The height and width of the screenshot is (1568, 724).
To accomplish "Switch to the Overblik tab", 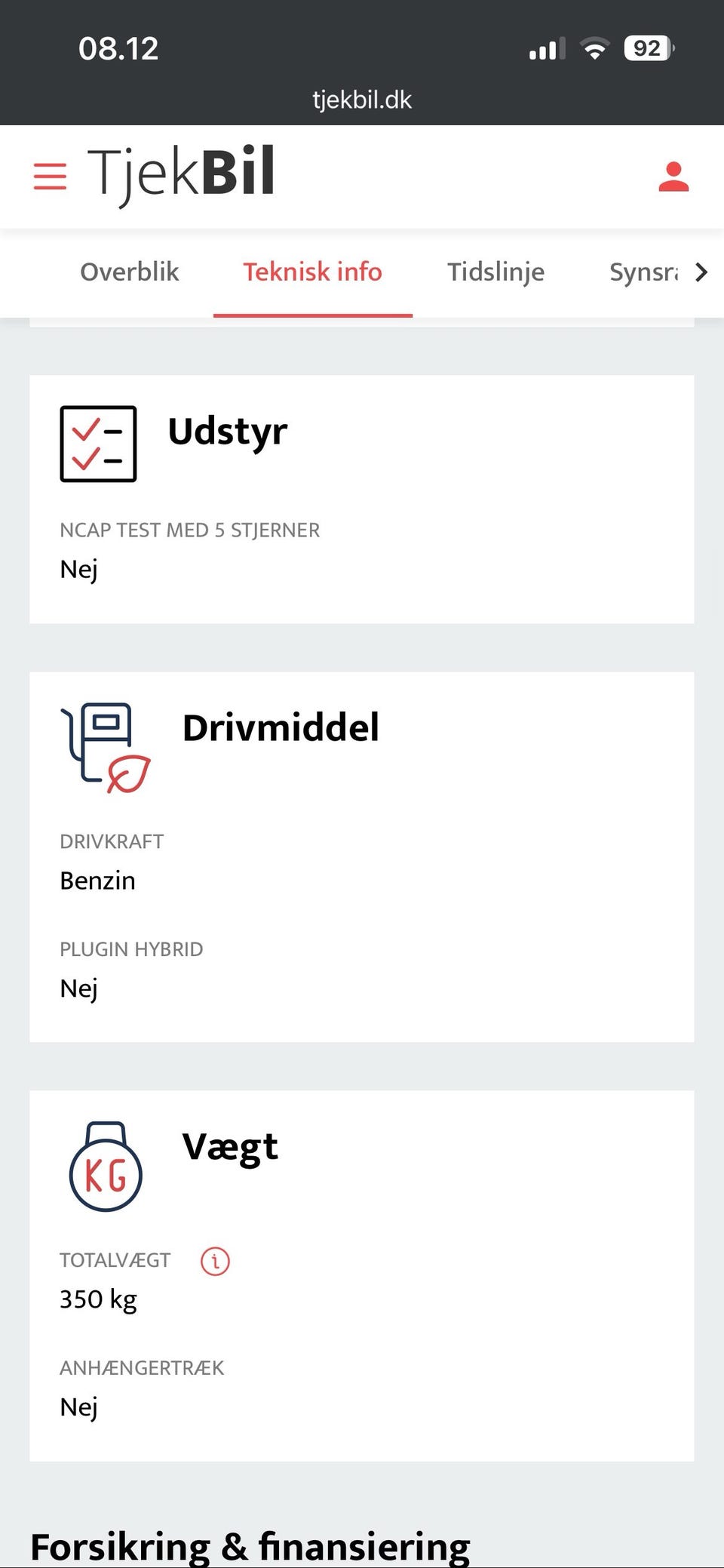I will click(x=129, y=272).
